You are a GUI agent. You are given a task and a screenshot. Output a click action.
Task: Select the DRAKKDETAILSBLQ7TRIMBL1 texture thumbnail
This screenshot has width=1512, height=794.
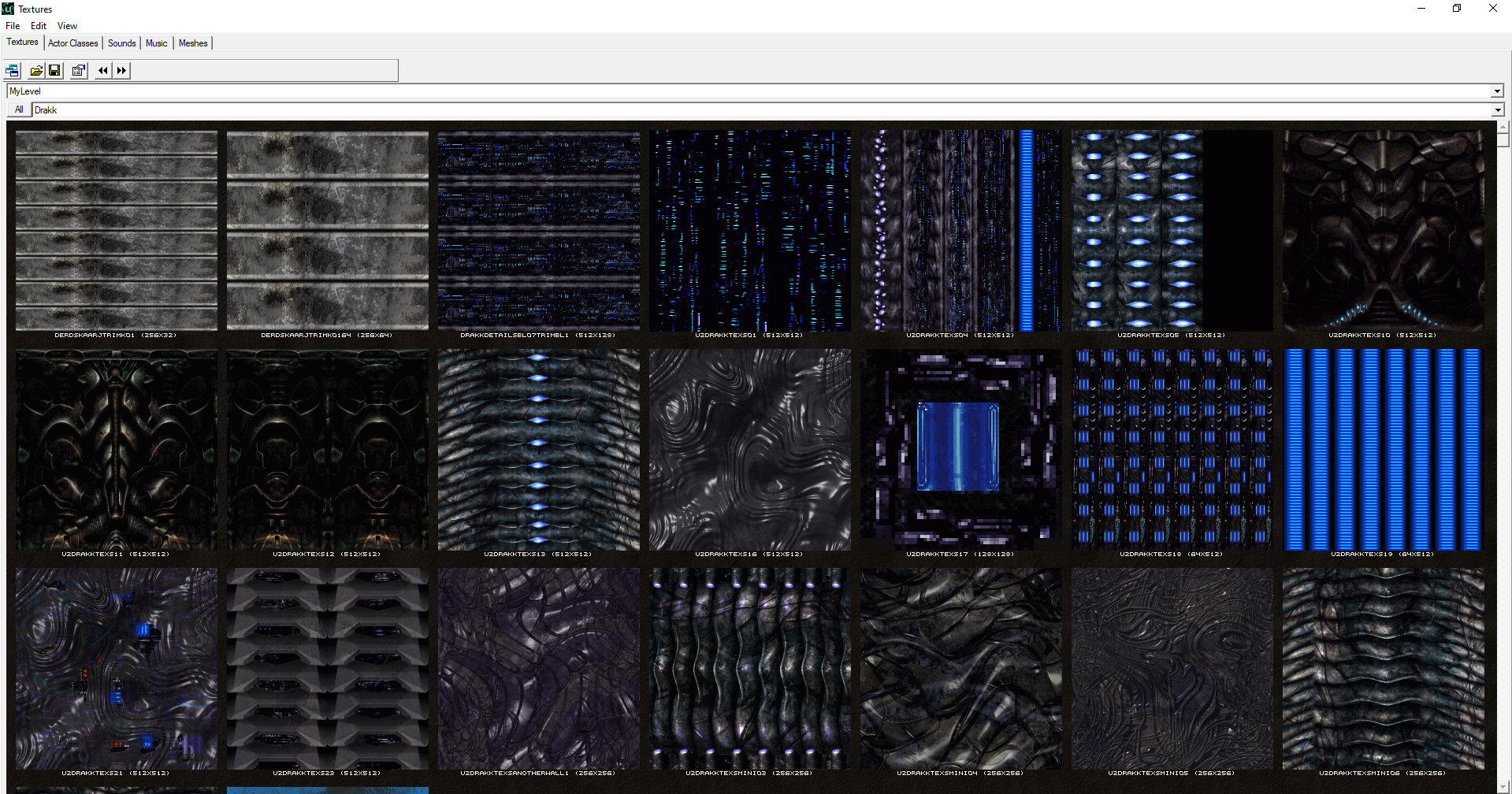[539, 231]
